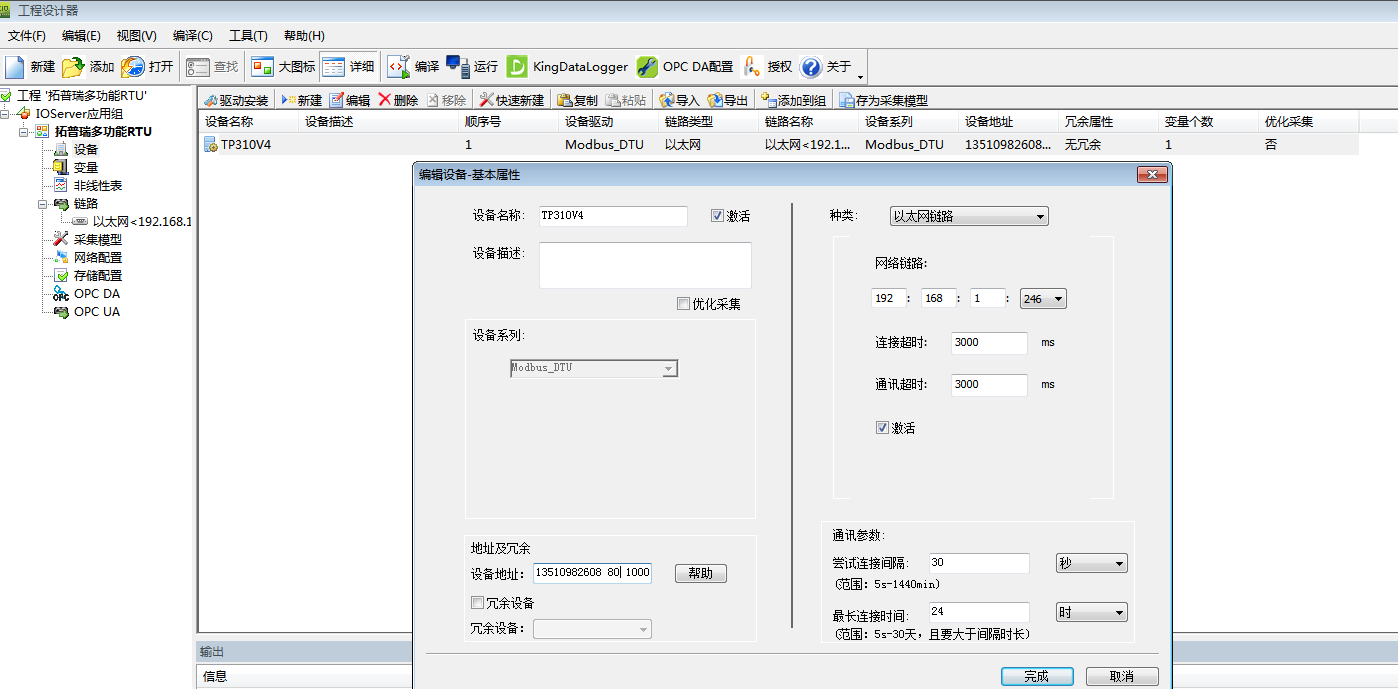Image resolution: width=1398 pixels, height=689 pixels.
Task: Click the red 删除 delete icon
Action: pos(385,100)
